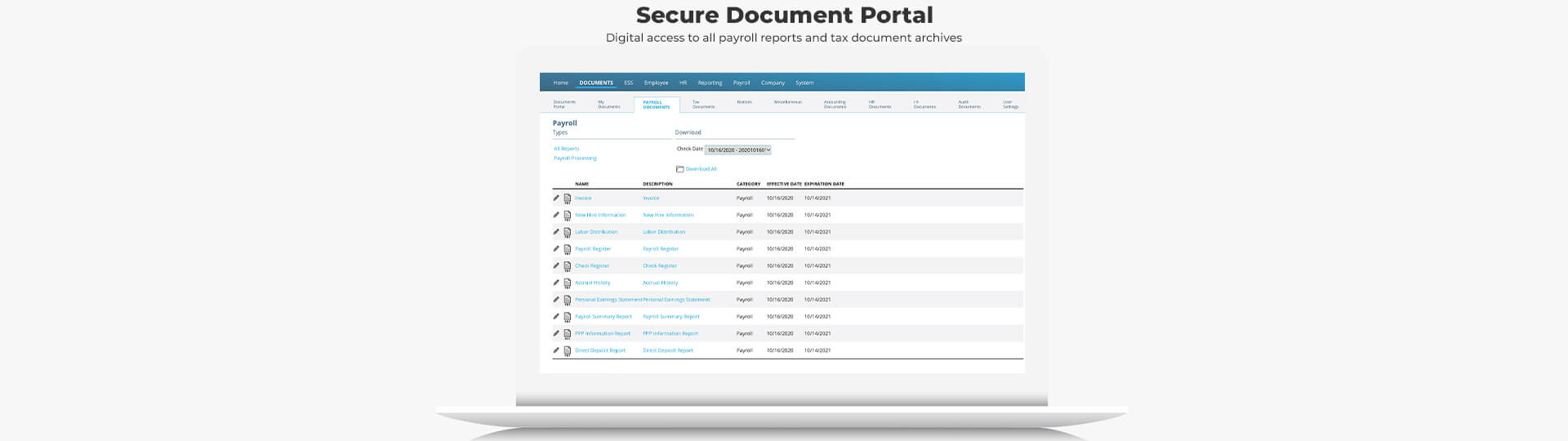
Task: Click the pencil icon next to Accrual History
Action: point(556,283)
